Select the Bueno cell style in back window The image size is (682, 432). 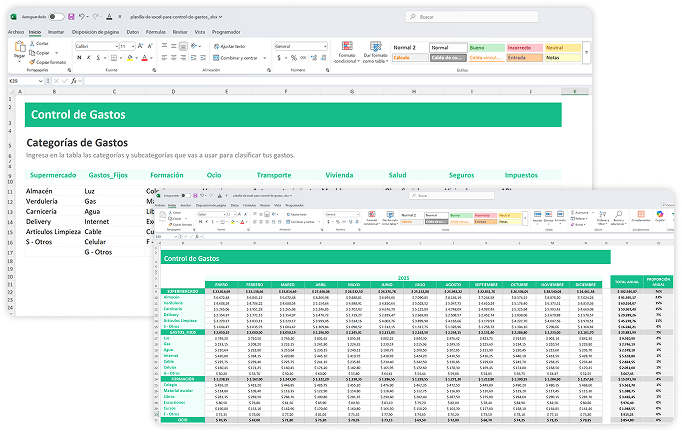[486, 47]
